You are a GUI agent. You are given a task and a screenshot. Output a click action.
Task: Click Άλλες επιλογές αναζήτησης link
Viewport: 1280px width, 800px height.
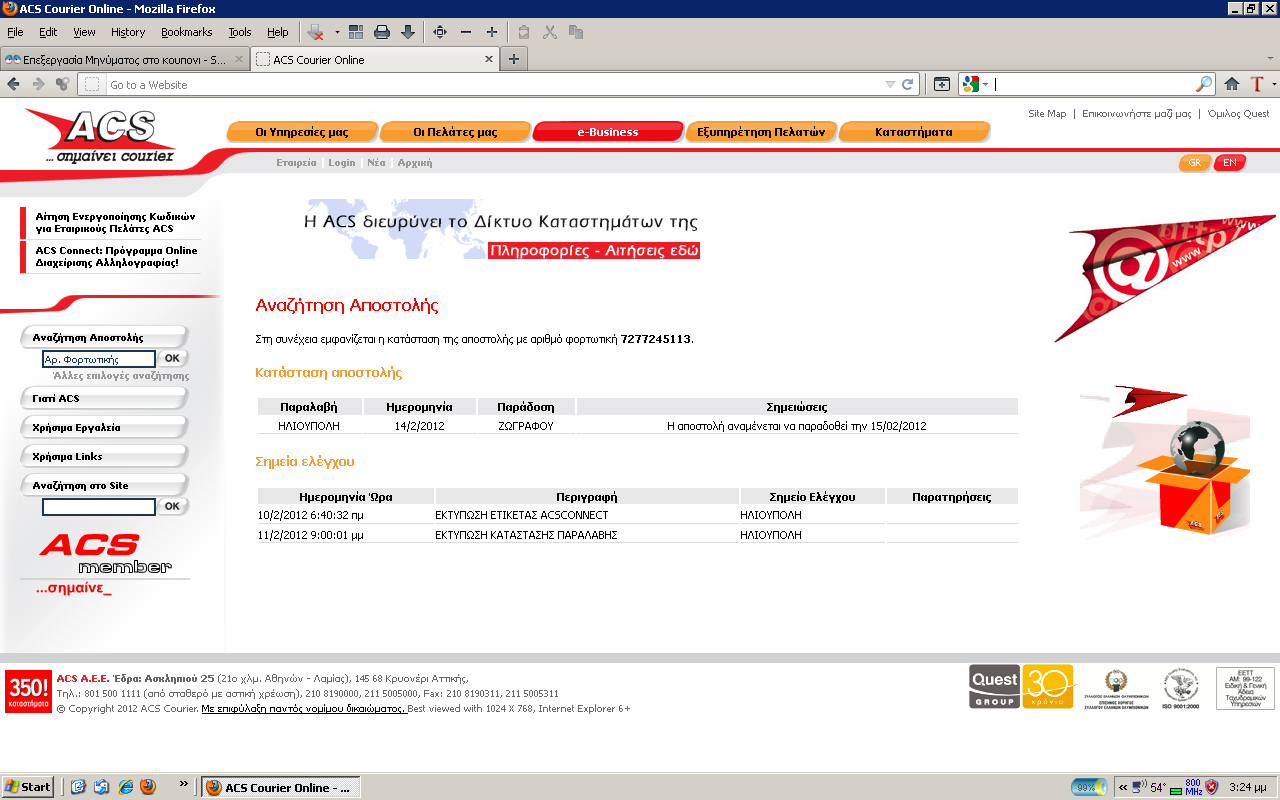[x=121, y=376]
